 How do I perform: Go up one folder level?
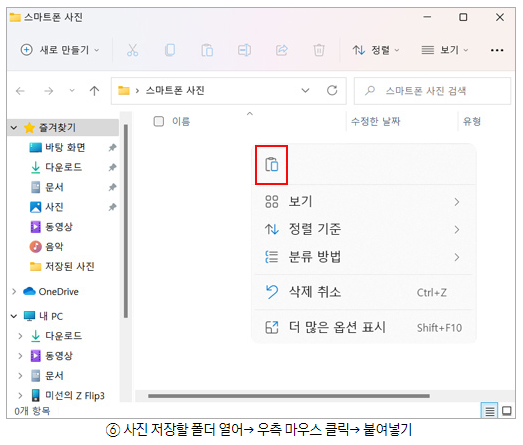(x=94, y=91)
